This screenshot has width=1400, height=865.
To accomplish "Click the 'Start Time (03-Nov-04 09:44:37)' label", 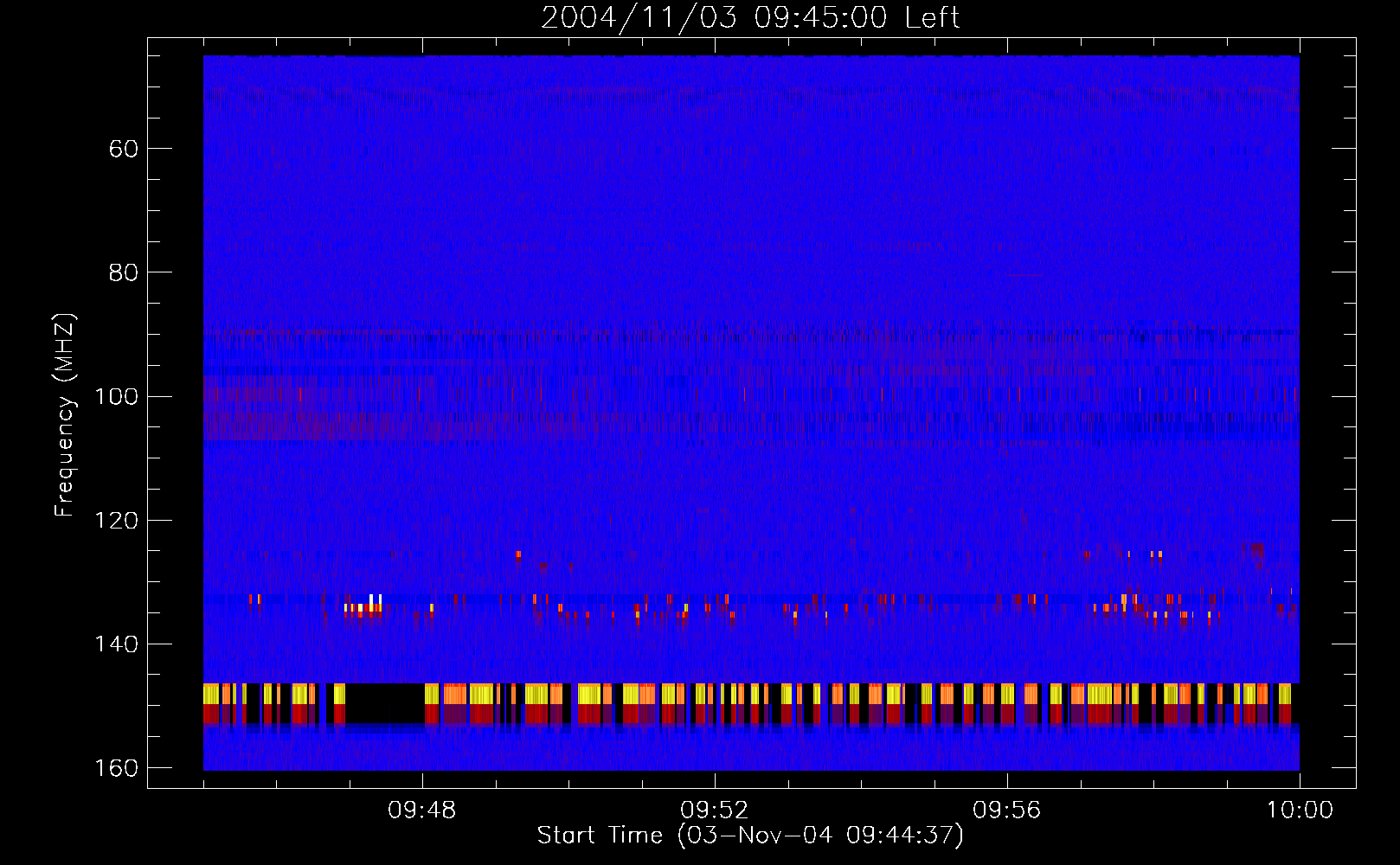I will tap(750, 836).
